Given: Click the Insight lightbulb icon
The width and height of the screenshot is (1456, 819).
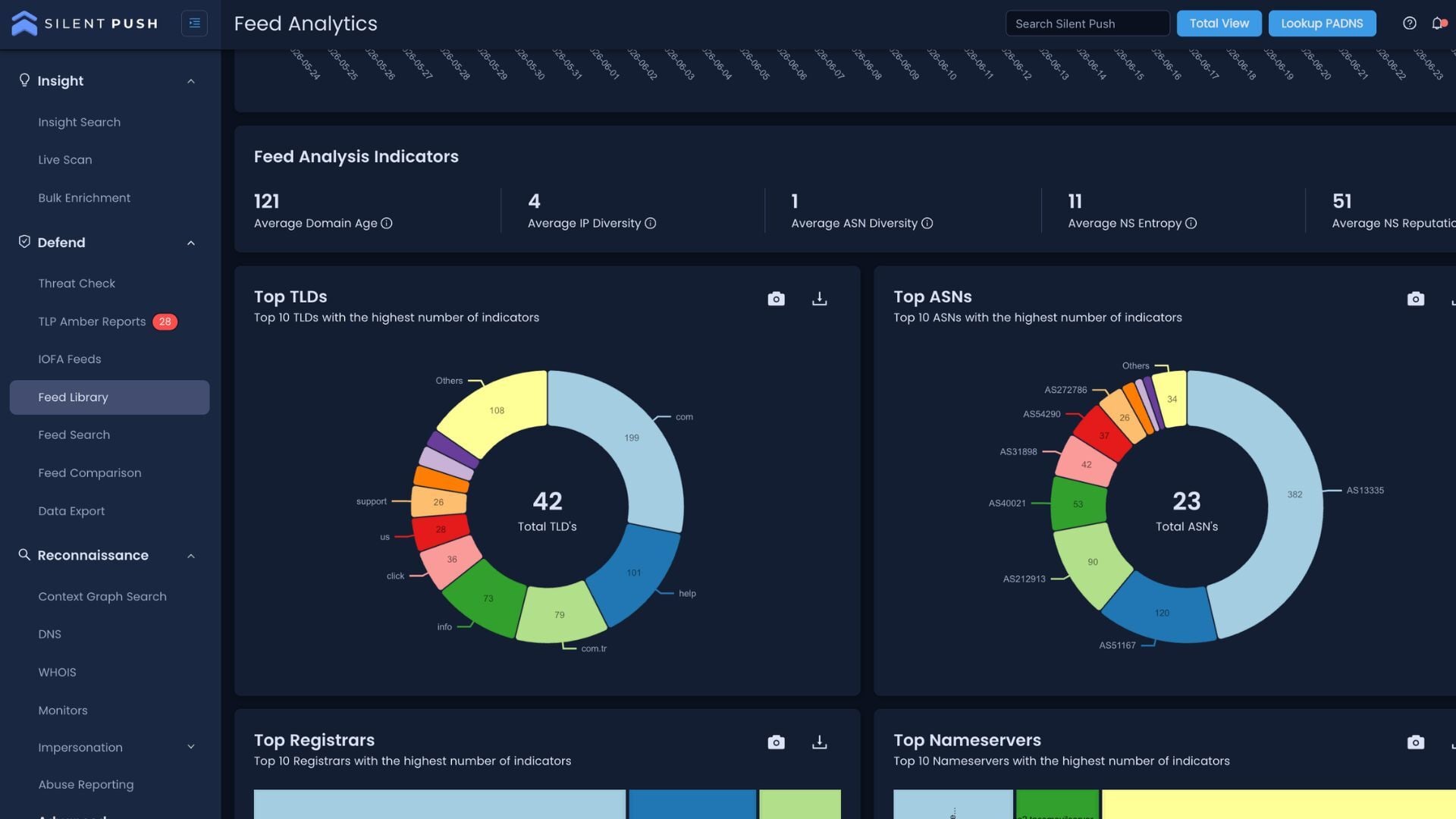Looking at the screenshot, I should [x=24, y=80].
